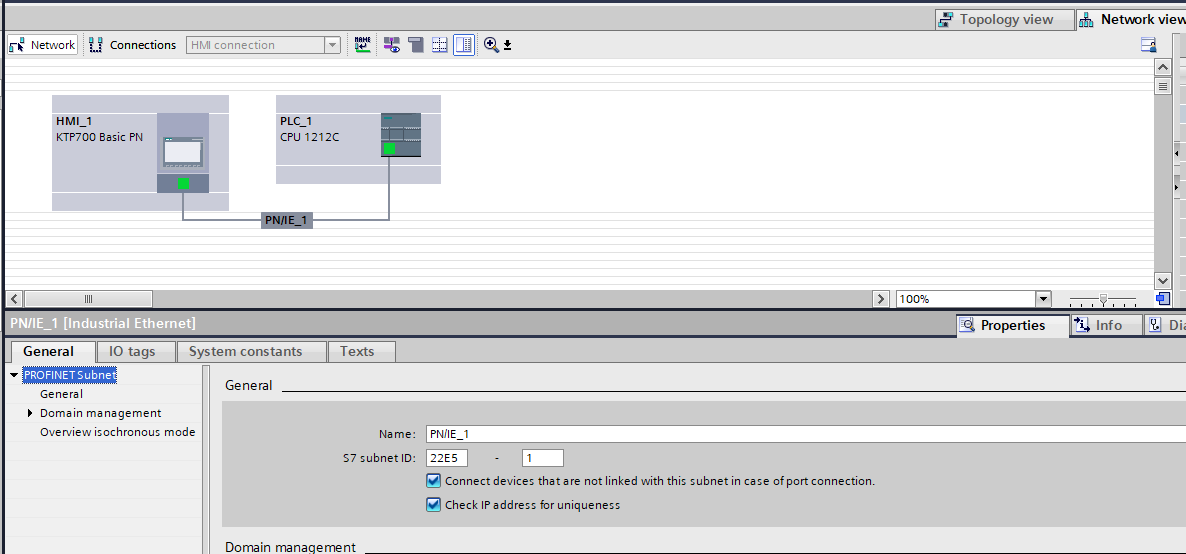
Task: Click vertical scrollbar up arrow
Action: point(1163,67)
